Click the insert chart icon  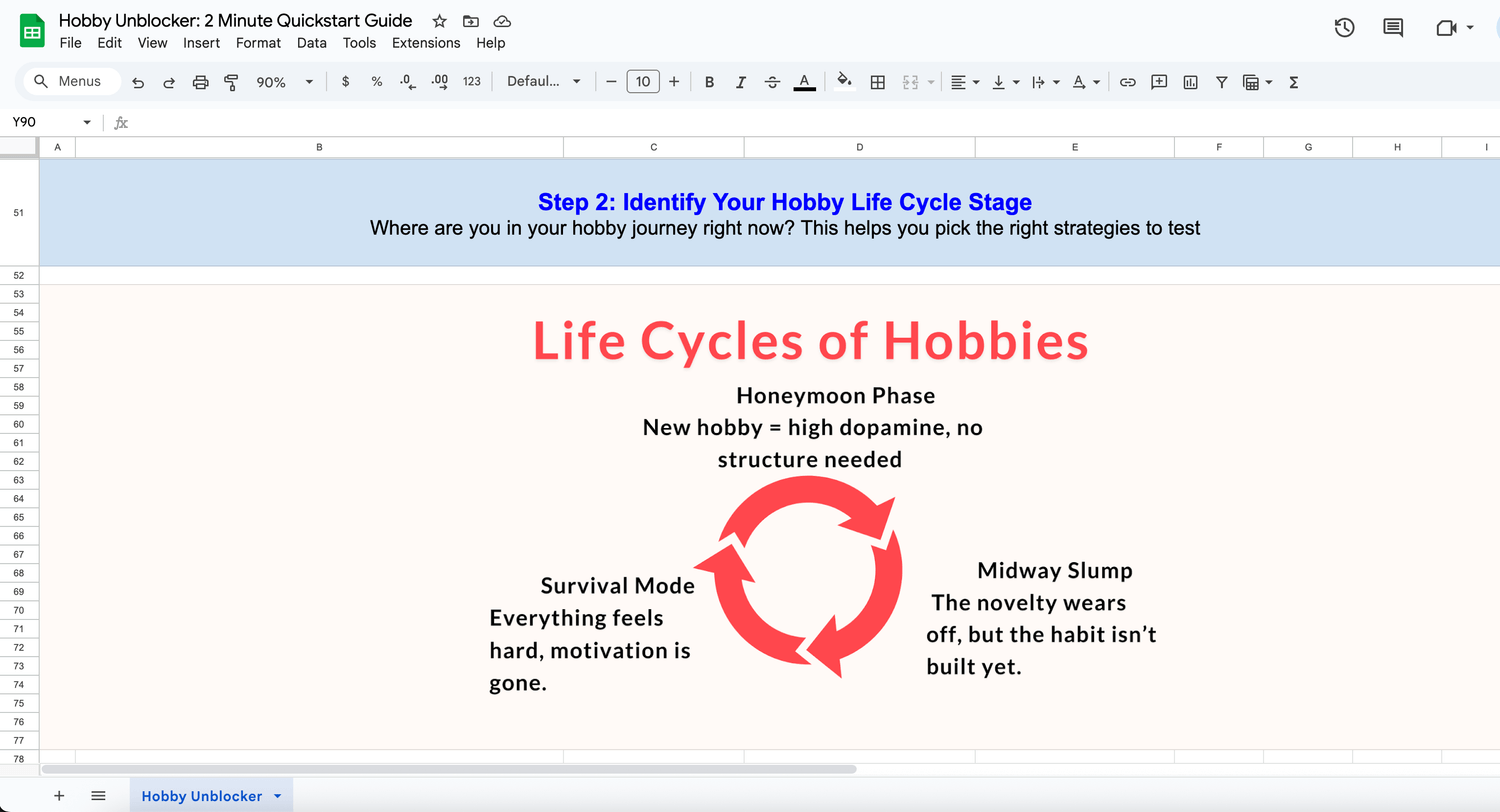(1190, 82)
